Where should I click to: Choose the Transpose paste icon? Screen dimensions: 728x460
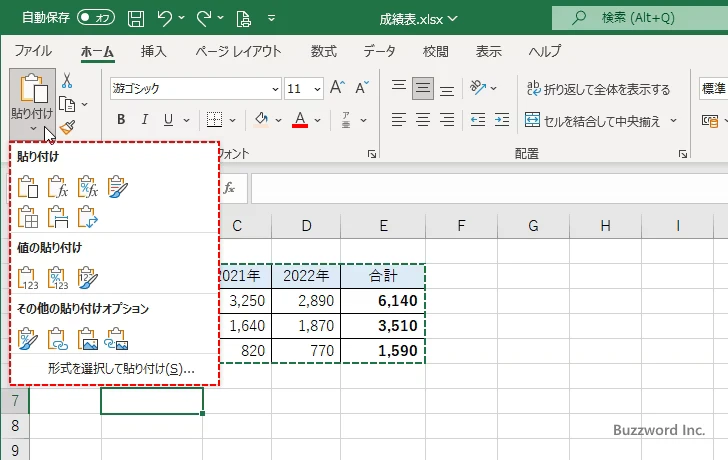pos(88,217)
